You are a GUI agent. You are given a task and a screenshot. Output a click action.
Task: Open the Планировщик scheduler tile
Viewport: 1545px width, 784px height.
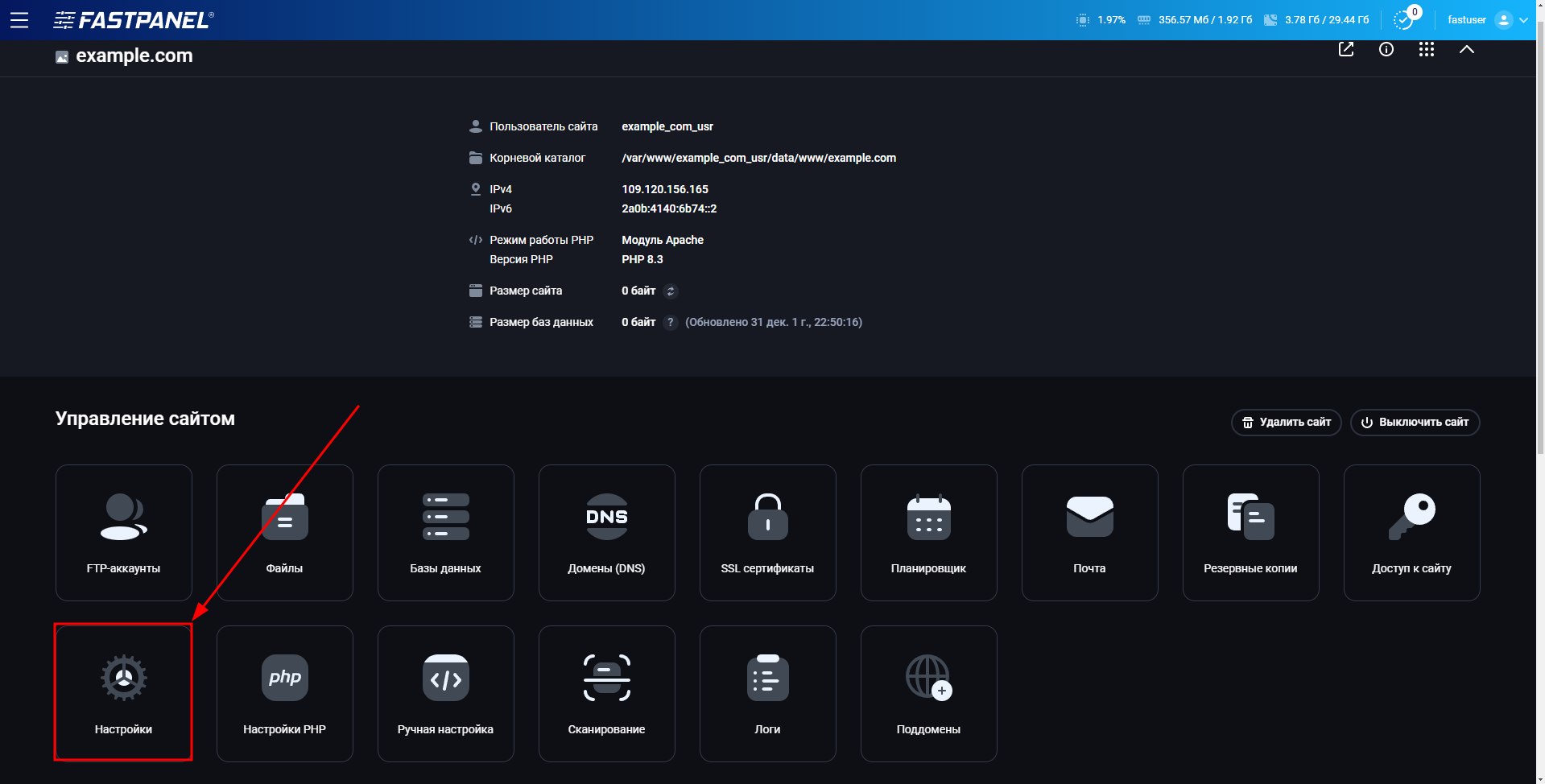pos(928,532)
